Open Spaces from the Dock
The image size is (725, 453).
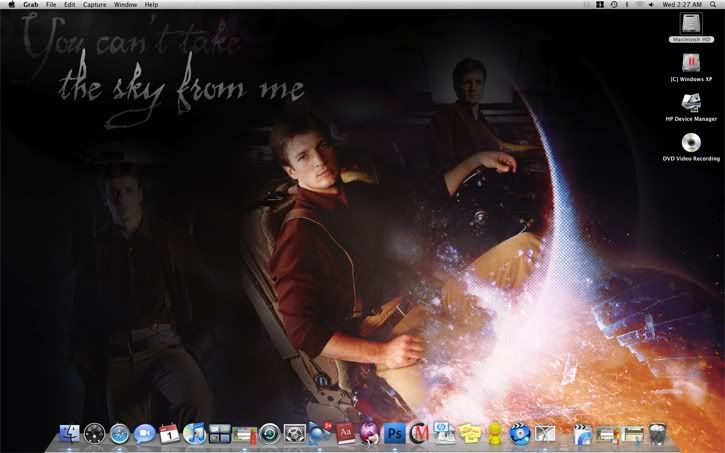click(220, 435)
